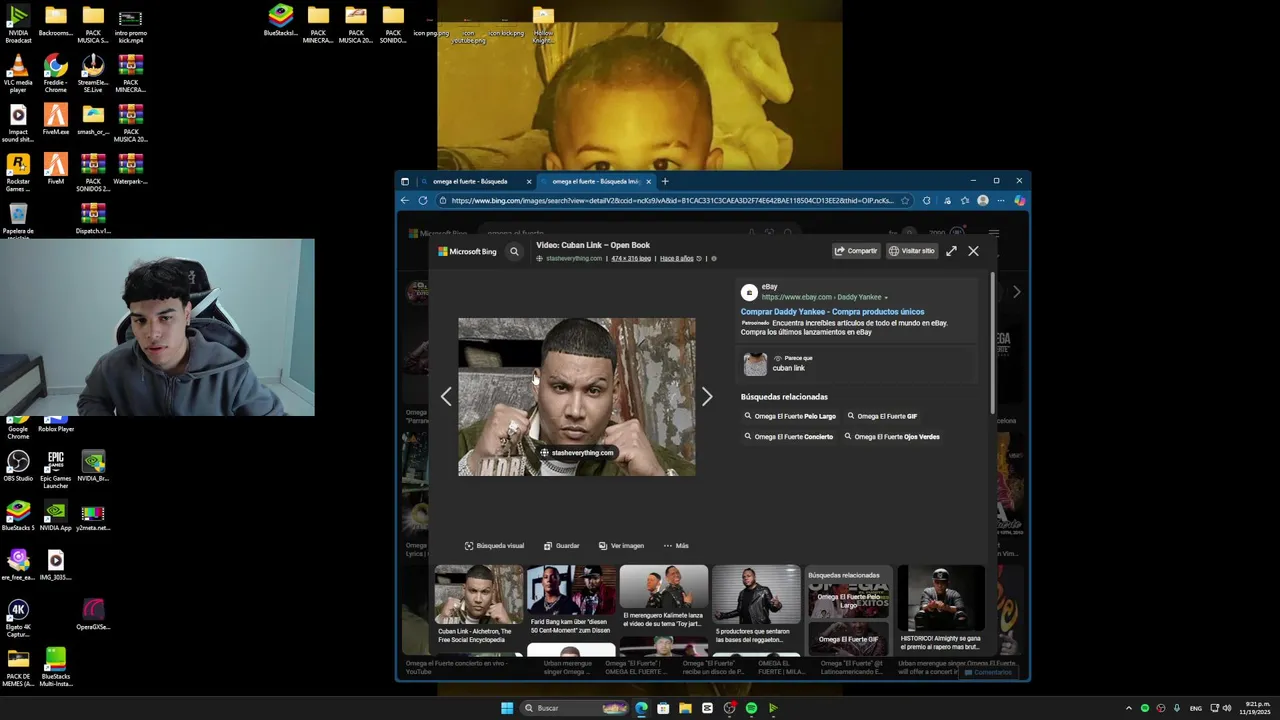Reload the page in Edge
Viewport: 1280px width, 720px height.
pos(423,200)
